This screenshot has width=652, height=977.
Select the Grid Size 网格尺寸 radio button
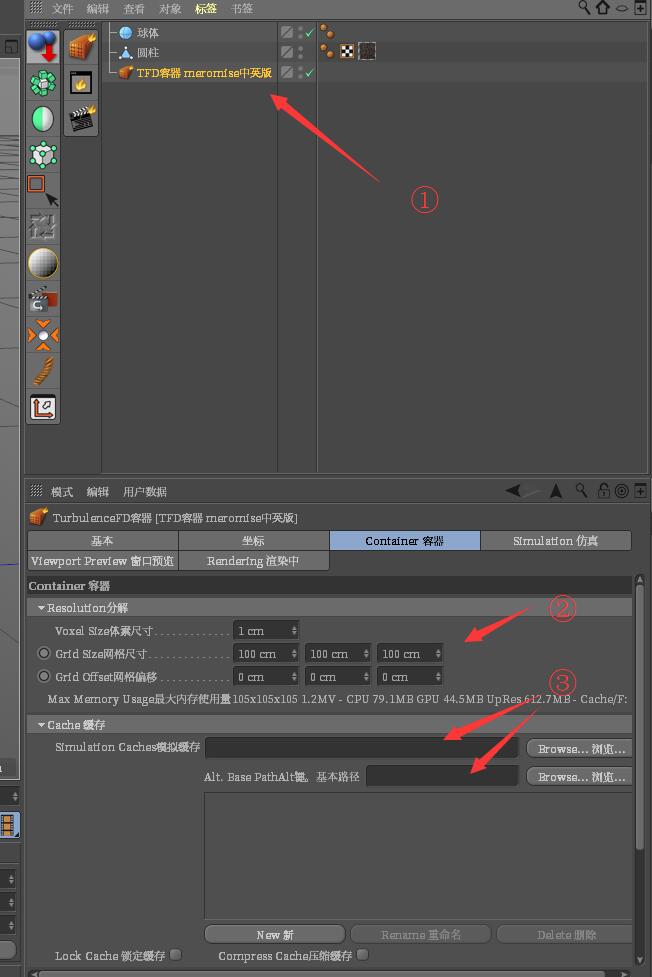pyautogui.click(x=43, y=654)
